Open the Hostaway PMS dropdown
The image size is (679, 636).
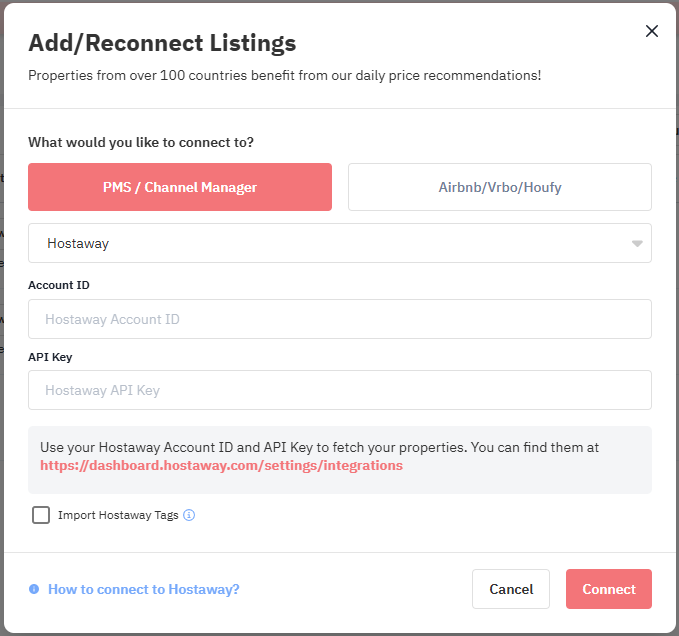(340, 243)
